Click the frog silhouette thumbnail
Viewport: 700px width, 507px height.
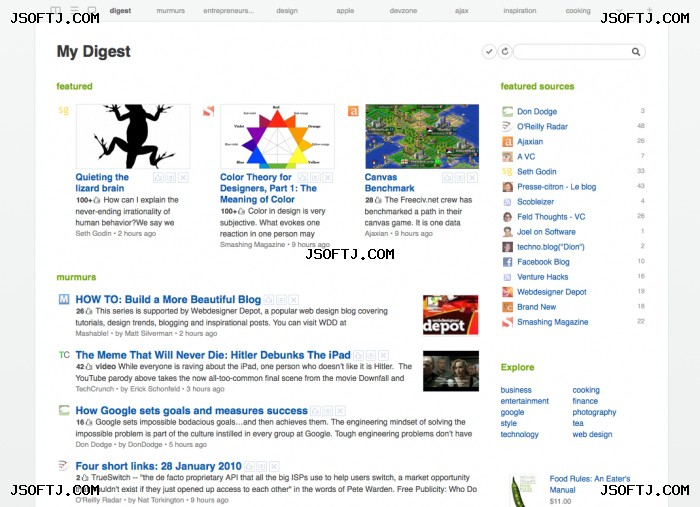point(133,137)
